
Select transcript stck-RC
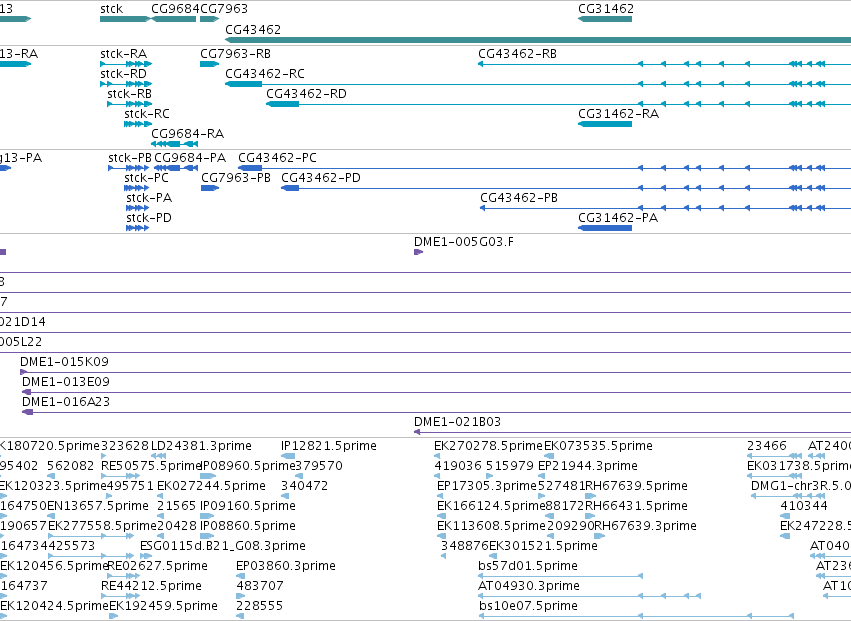(147, 114)
